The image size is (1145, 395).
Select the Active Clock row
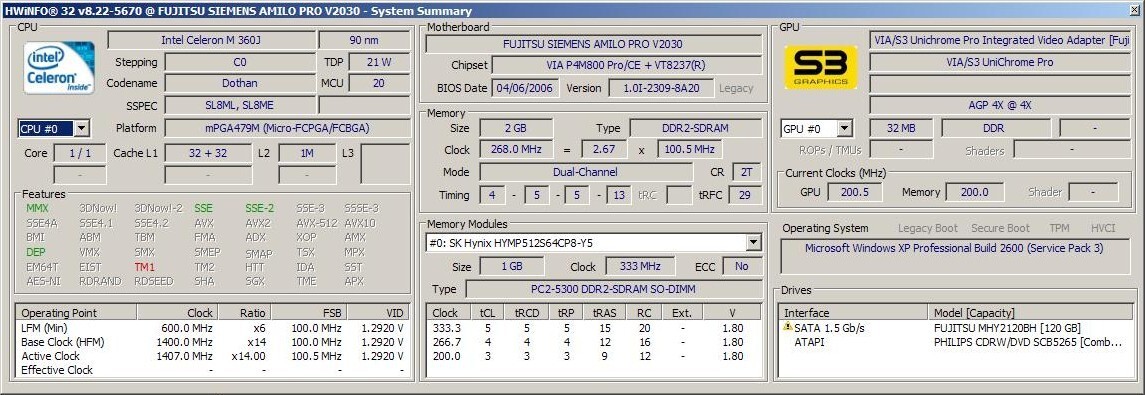tap(212, 356)
